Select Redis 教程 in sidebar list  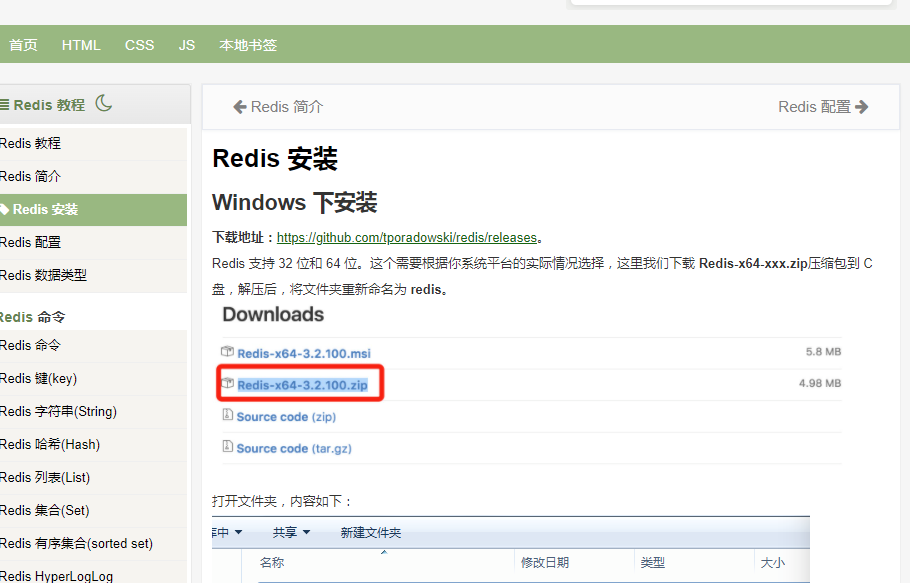tap(93, 143)
